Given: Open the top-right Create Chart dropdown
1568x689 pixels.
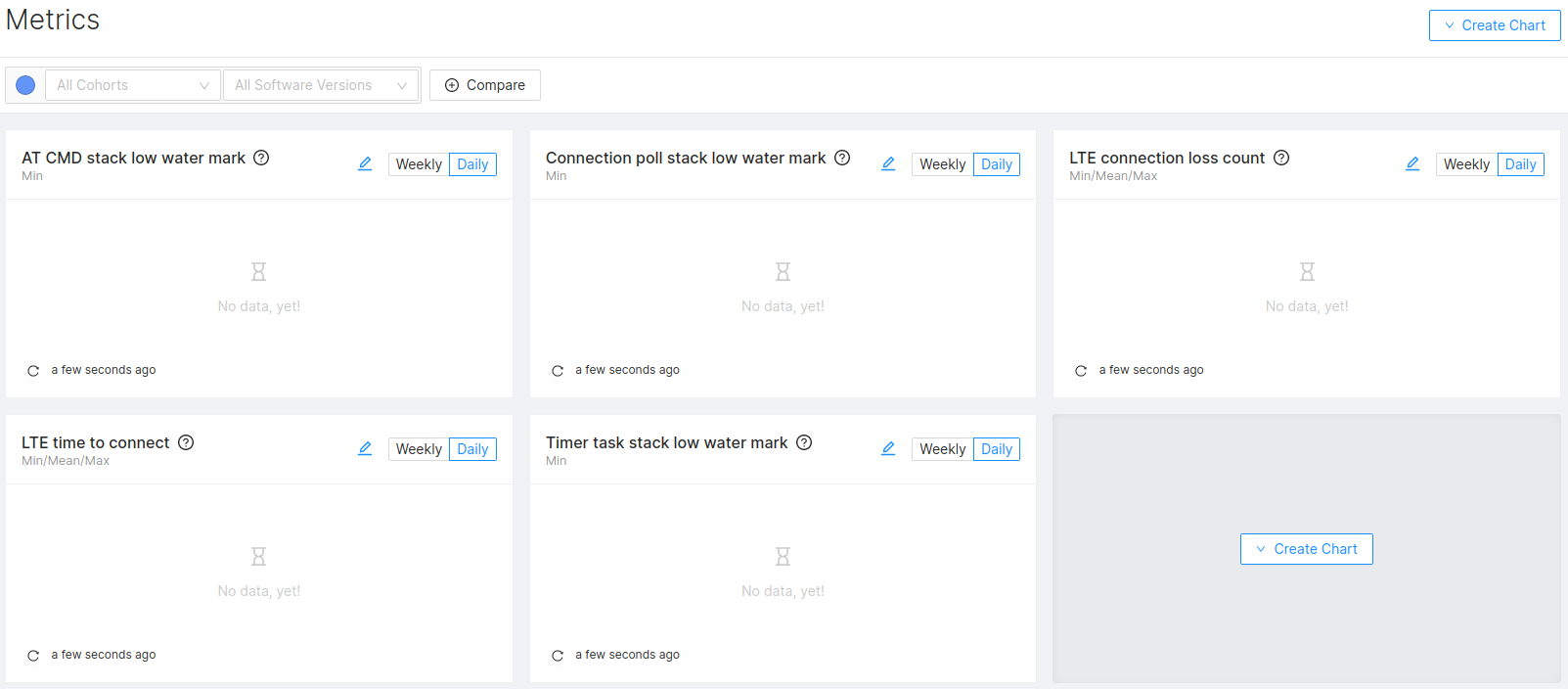Looking at the screenshot, I should [x=1494, y=25].
